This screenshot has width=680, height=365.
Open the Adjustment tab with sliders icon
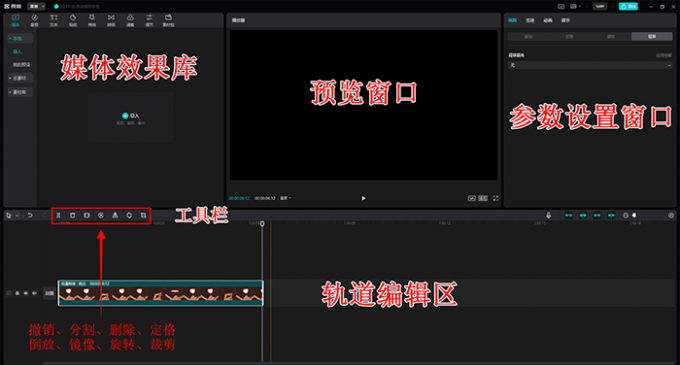click(149, 20)
